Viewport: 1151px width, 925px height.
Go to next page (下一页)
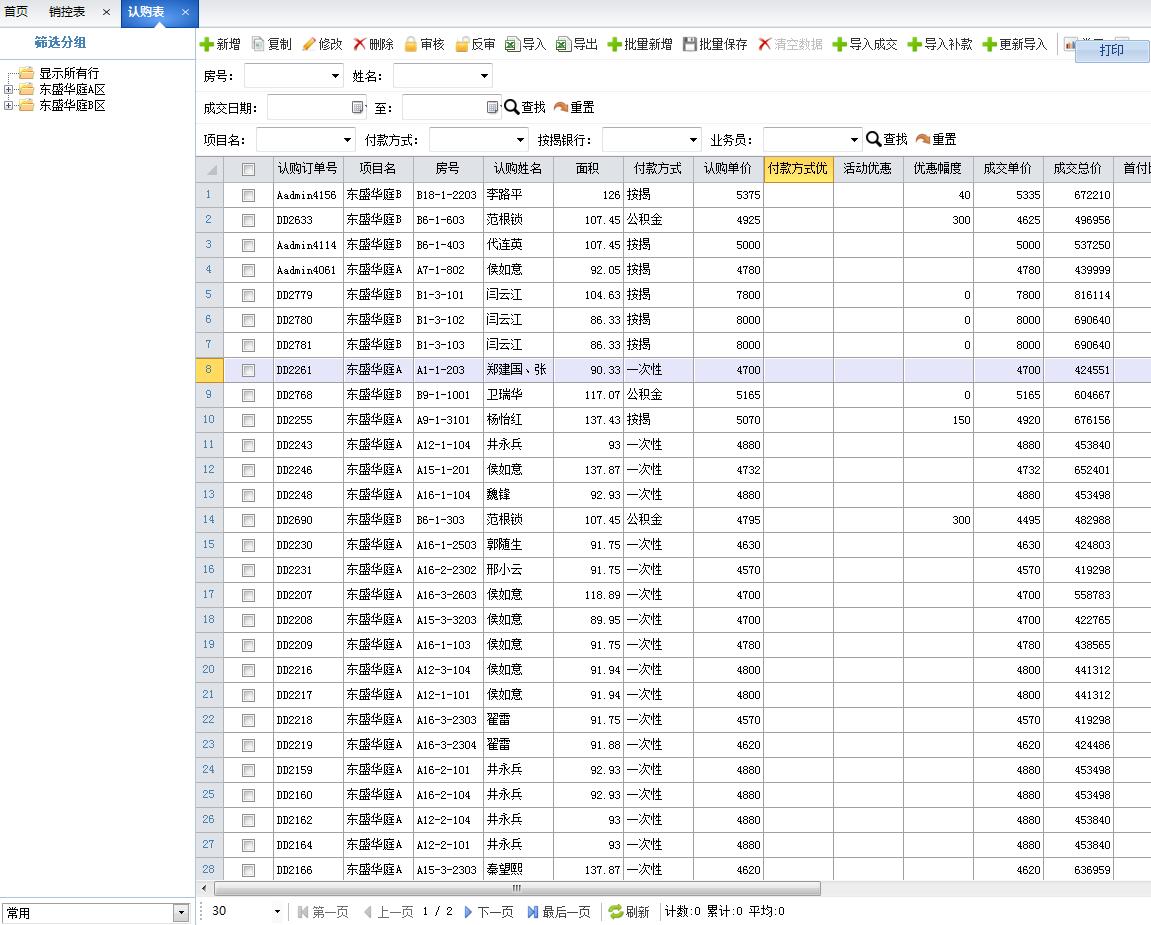coord(489,912)
